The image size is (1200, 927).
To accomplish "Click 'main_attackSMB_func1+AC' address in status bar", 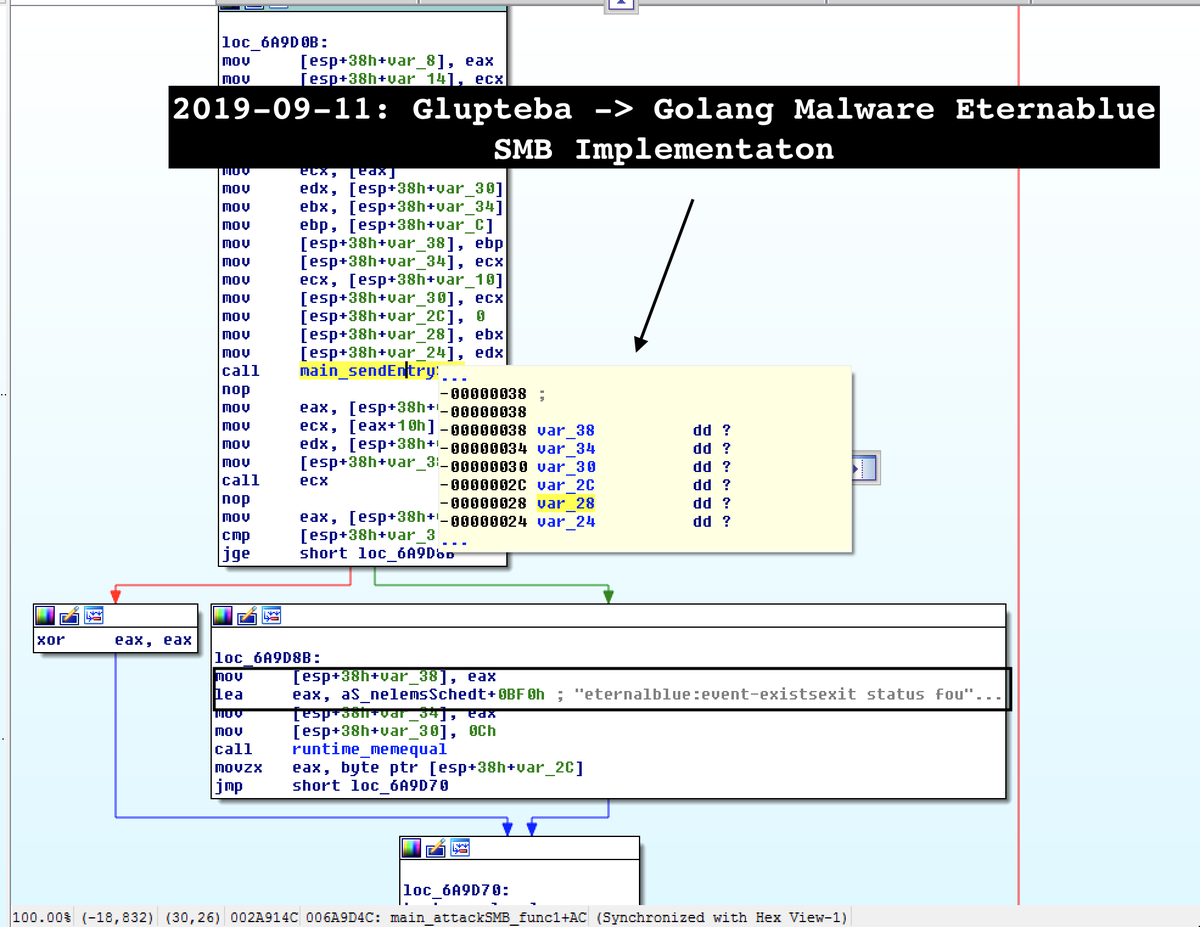I will click(489, 918).
